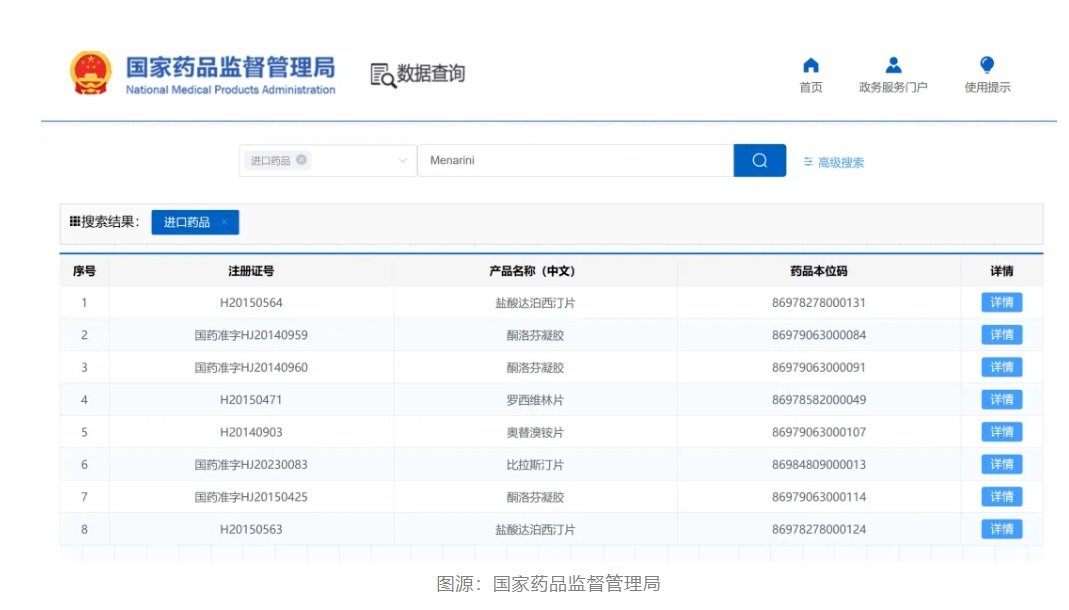Screen dimensions: 1069x610
Task: Expand the category dropdown arrow
Action: point(403,160)
